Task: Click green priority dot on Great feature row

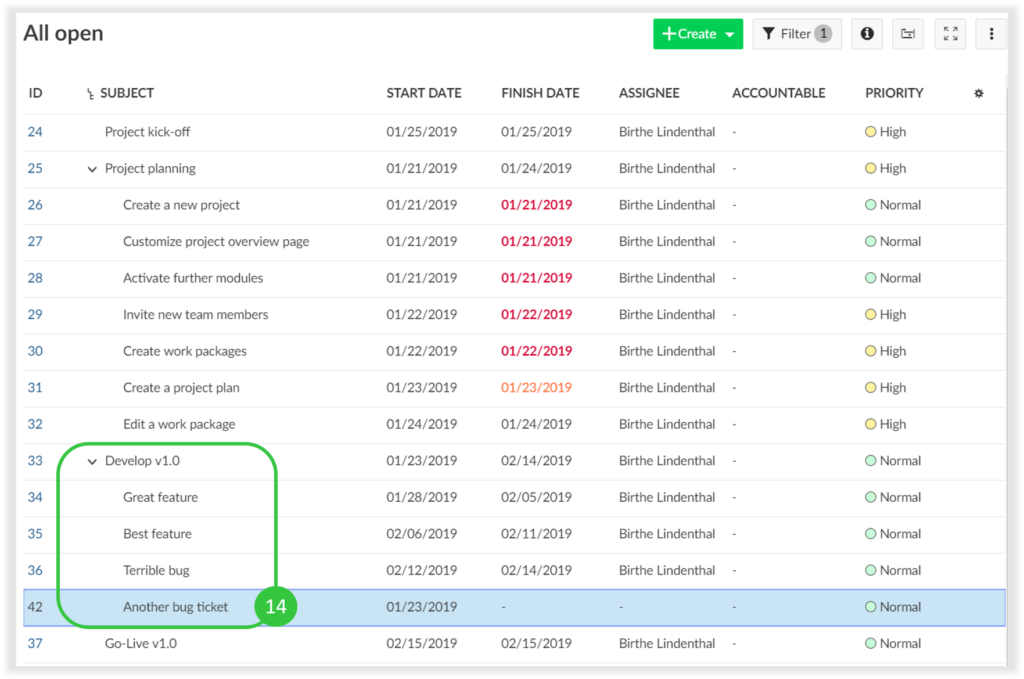Action: pos(871,497)
